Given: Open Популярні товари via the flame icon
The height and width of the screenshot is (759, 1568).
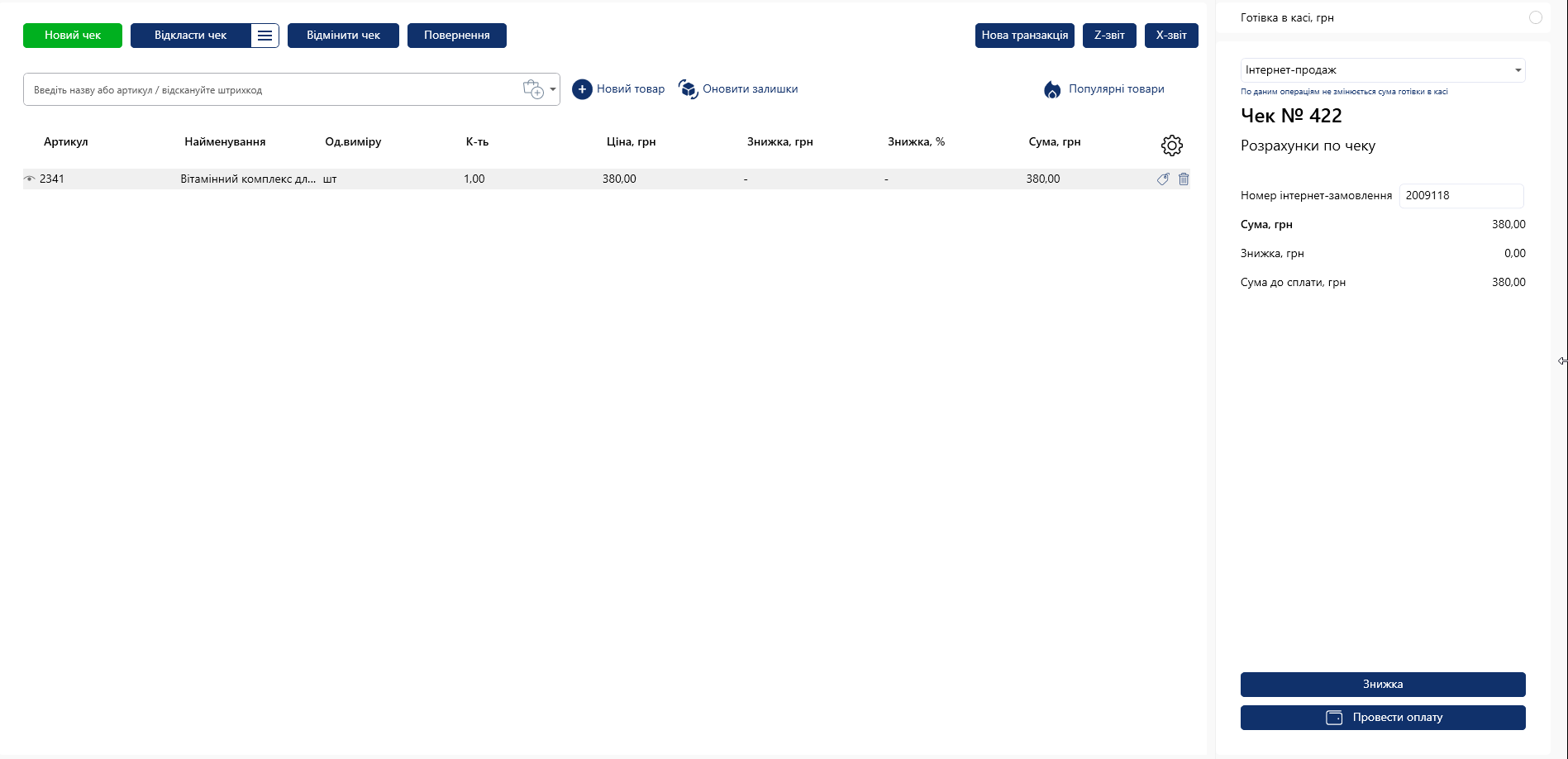Looking at the screenshot, I should pos(1051,89).
